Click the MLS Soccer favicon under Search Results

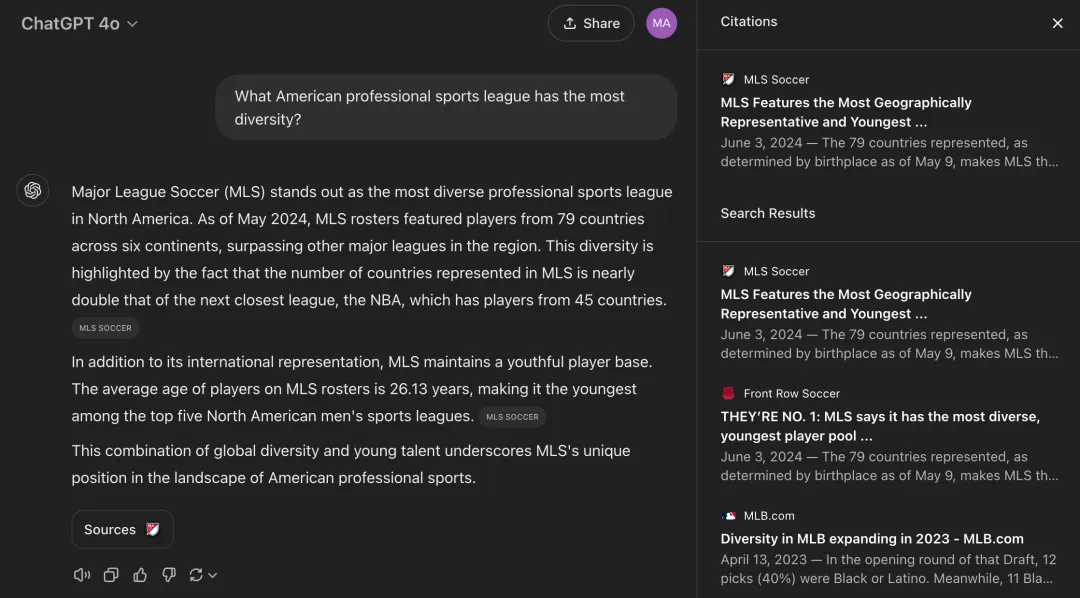pos(728,271)
